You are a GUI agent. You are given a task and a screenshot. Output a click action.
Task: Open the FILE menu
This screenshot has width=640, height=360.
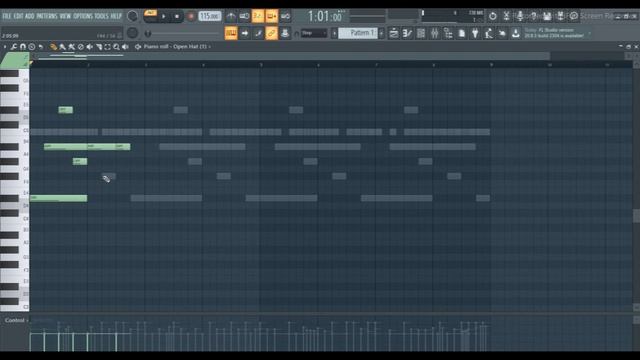click(x=7, y=16)
